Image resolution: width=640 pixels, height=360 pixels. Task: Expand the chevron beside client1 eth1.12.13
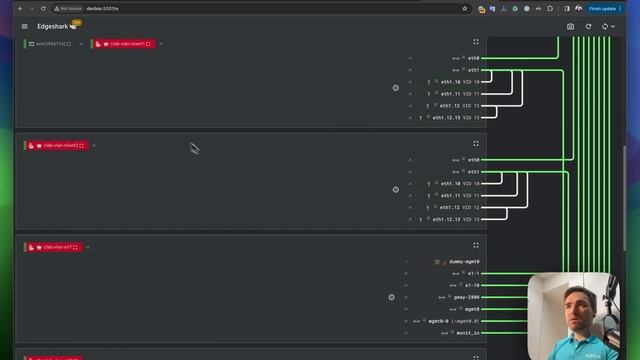[410, 118]
